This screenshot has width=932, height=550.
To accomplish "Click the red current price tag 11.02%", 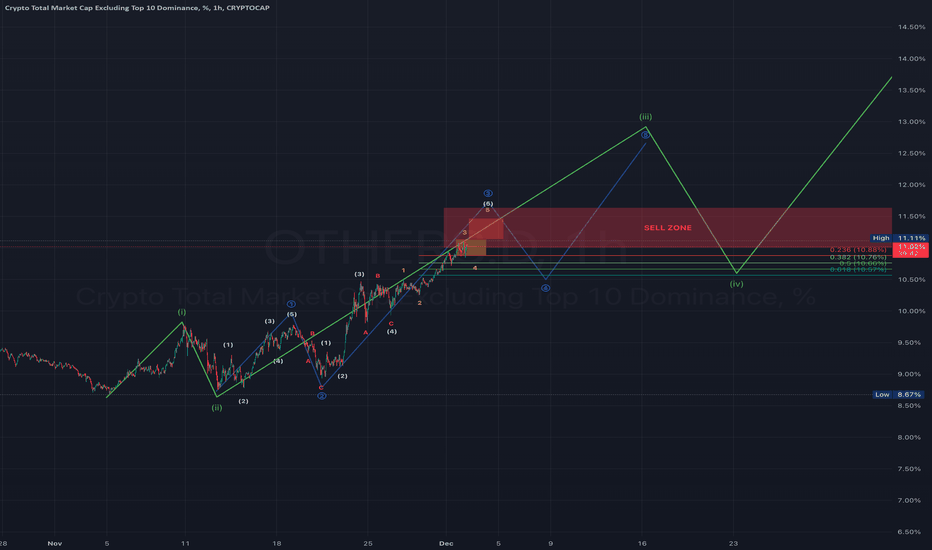I will point(911,249).
